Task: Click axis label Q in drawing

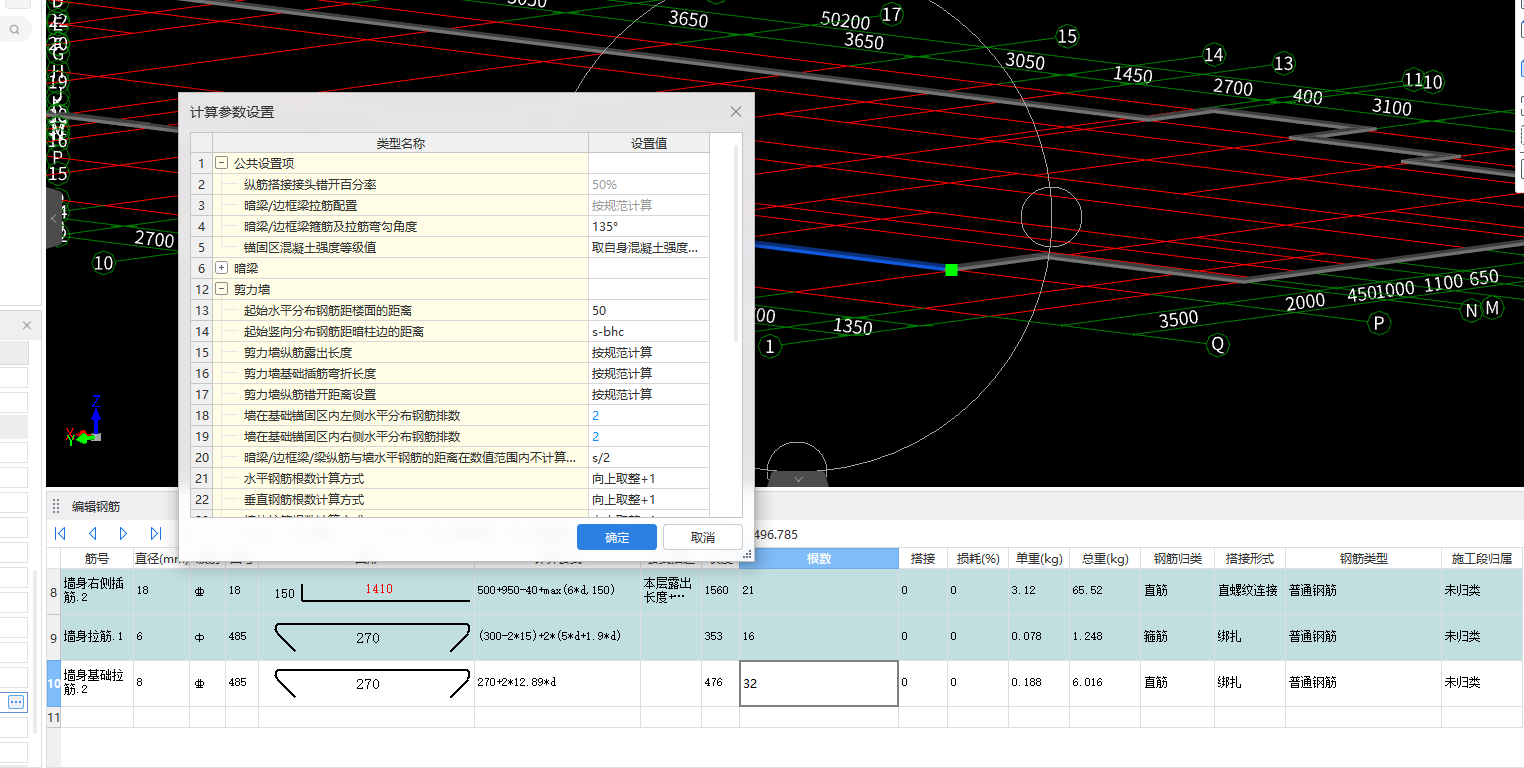Action: [1218, 345]
